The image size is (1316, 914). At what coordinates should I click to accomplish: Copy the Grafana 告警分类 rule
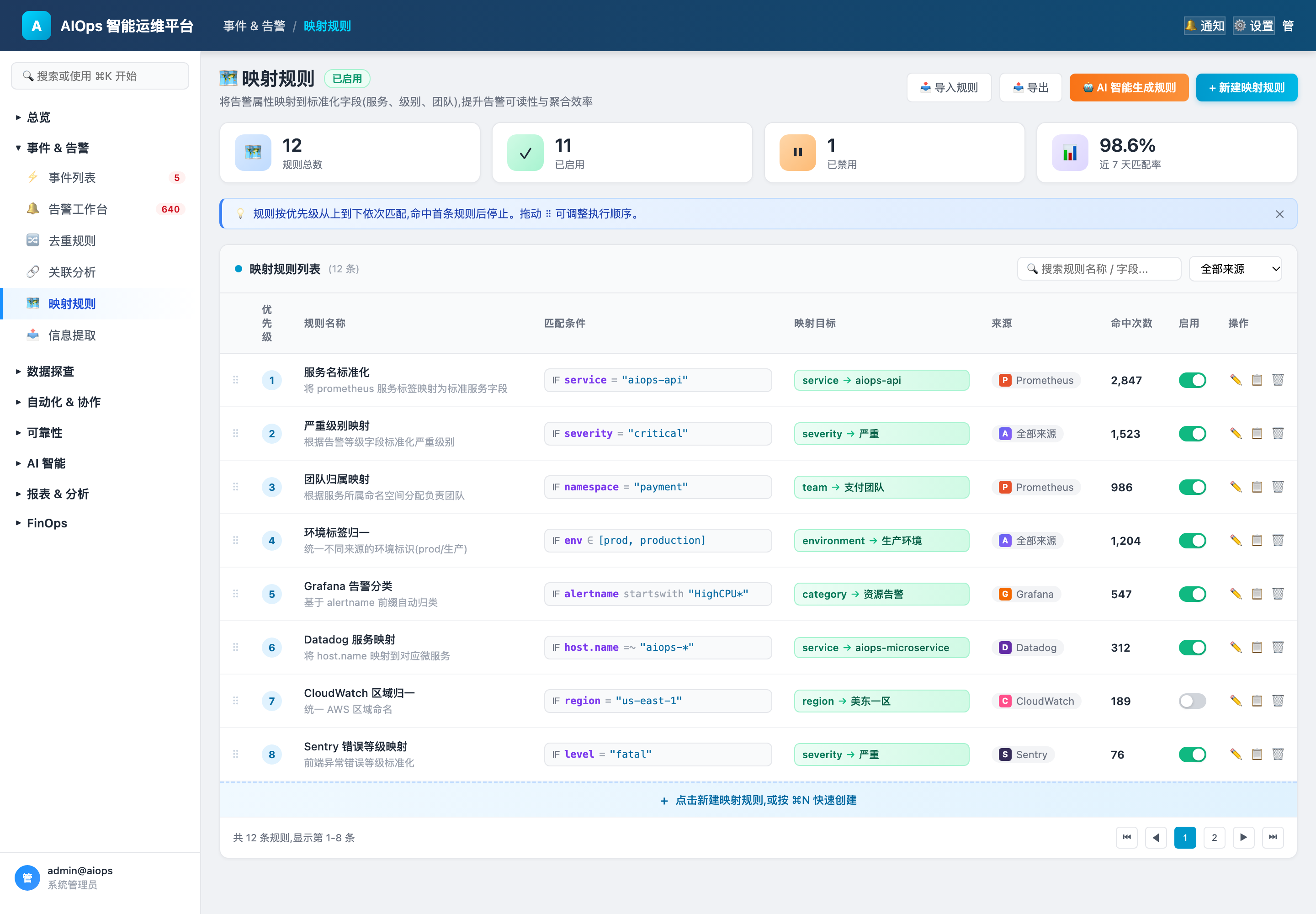[x=1257, y=593]
